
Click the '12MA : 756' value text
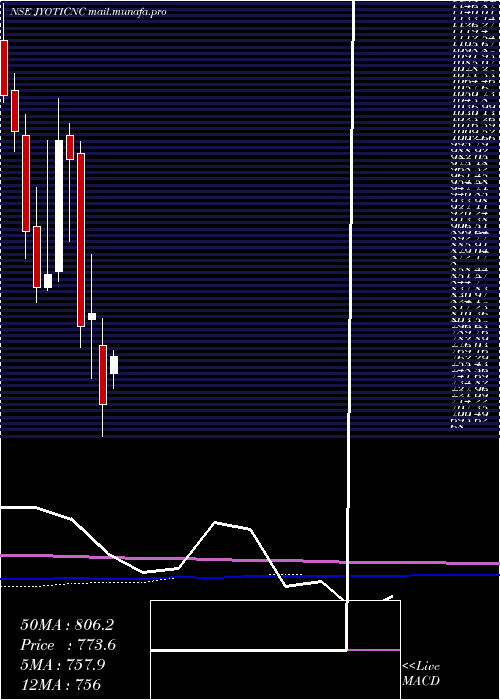(x=60, y=684)
